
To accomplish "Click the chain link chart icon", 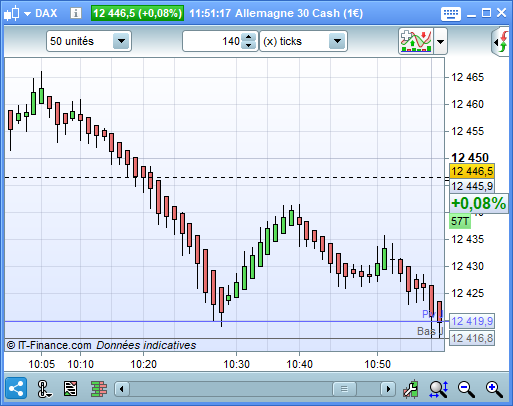I will (x=43, y=389).
